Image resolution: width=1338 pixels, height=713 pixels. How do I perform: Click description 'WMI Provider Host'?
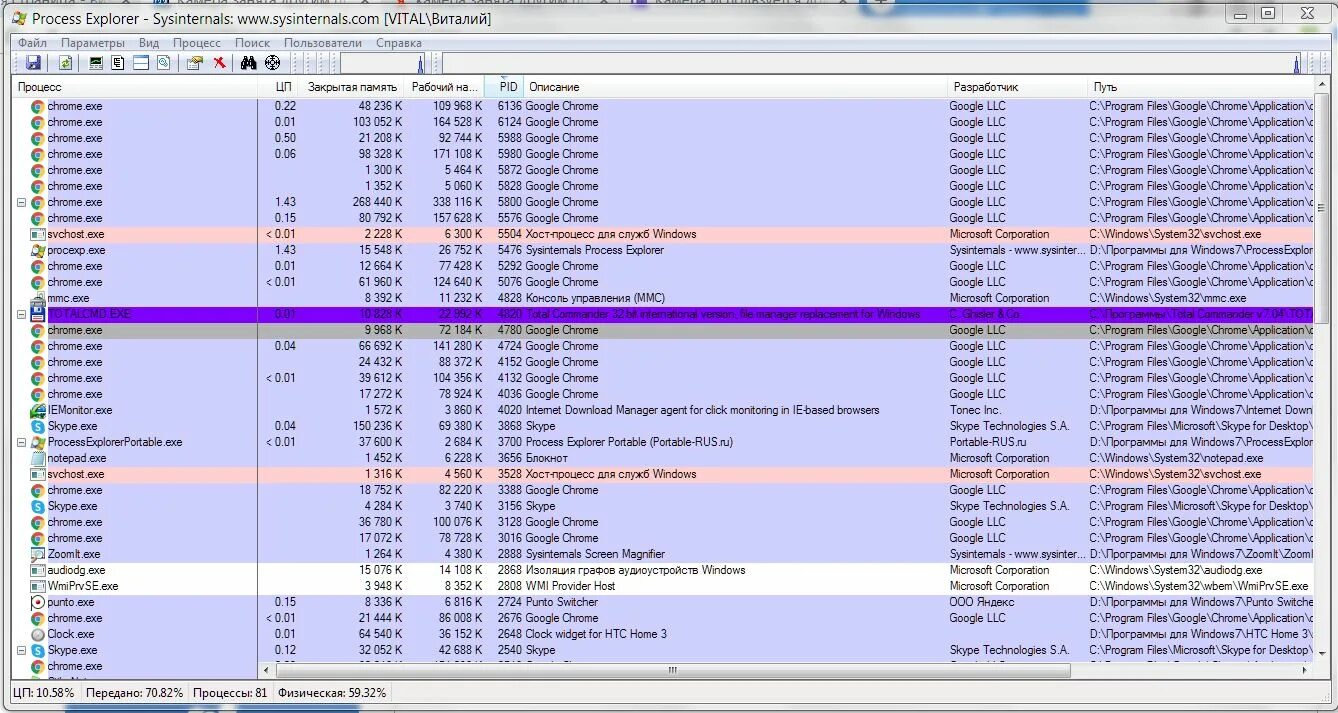tap(570, 586)
